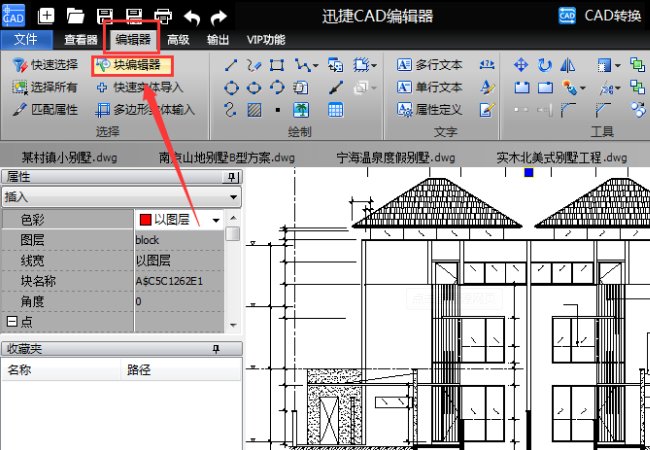650x450 pixels.
Task: Click the print icon in the title bar
Action: coord(163,16)
